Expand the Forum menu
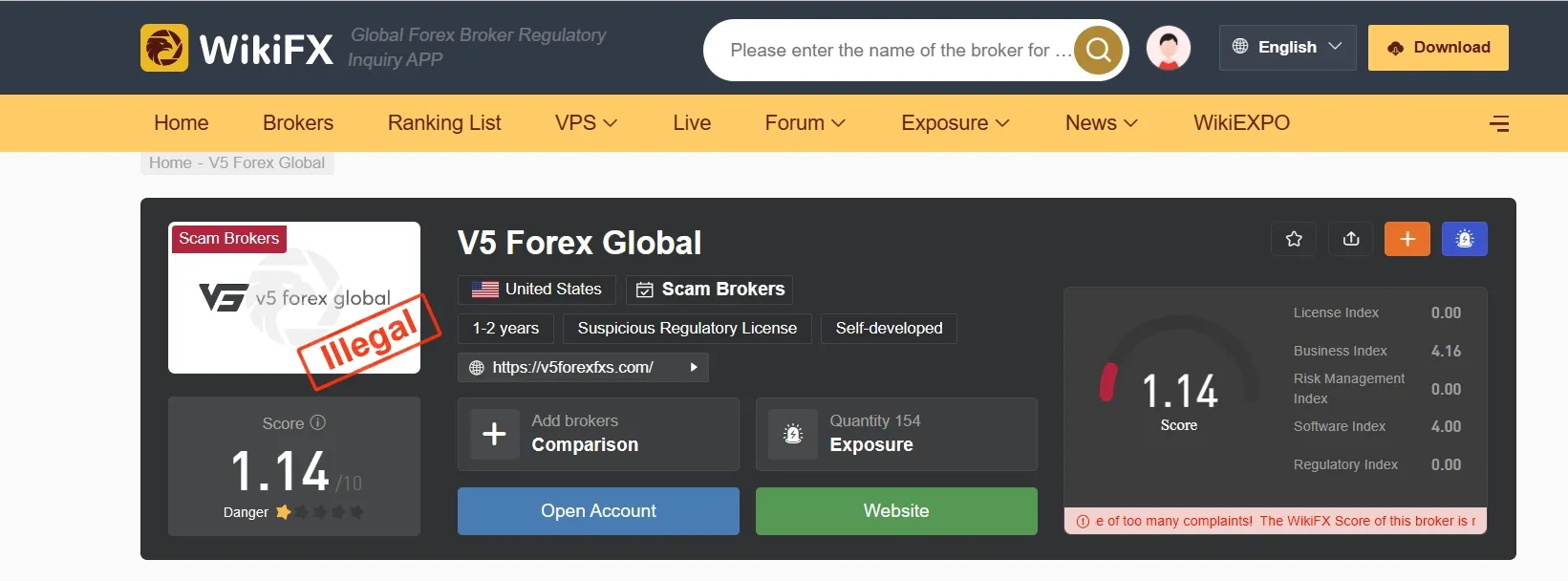Image resolution: width=1568 pixels, height=581 pixels. click(805, 122)
